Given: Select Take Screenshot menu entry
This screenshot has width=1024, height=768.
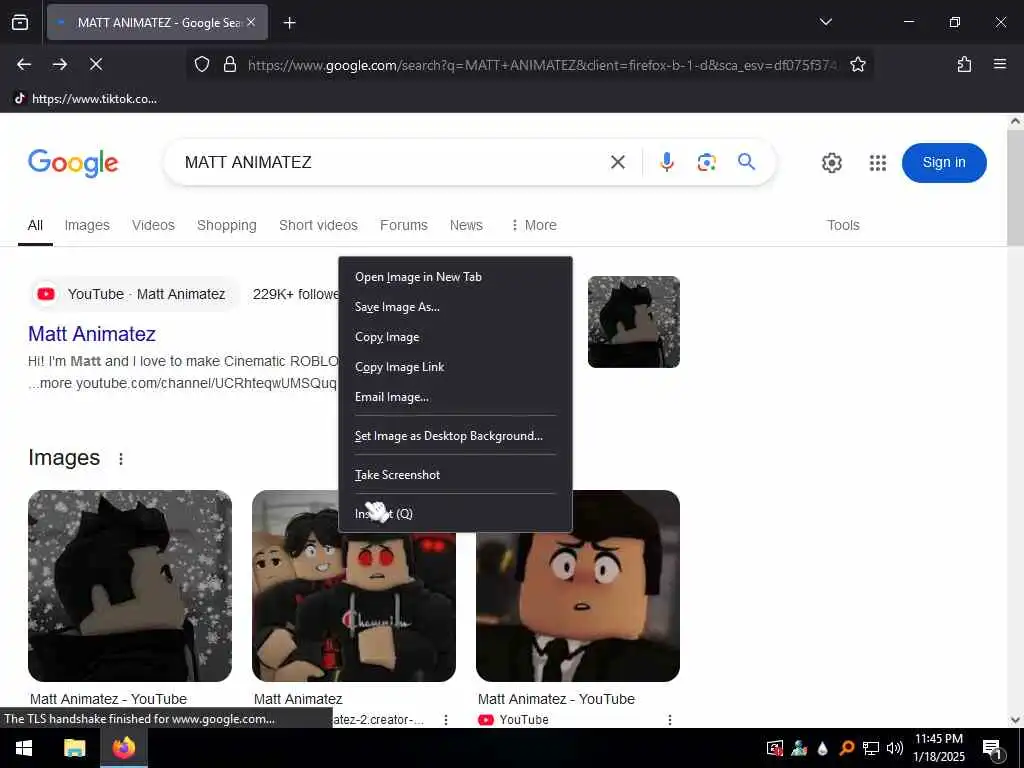Looking at the screenshot, I should [x=455, y=475].
